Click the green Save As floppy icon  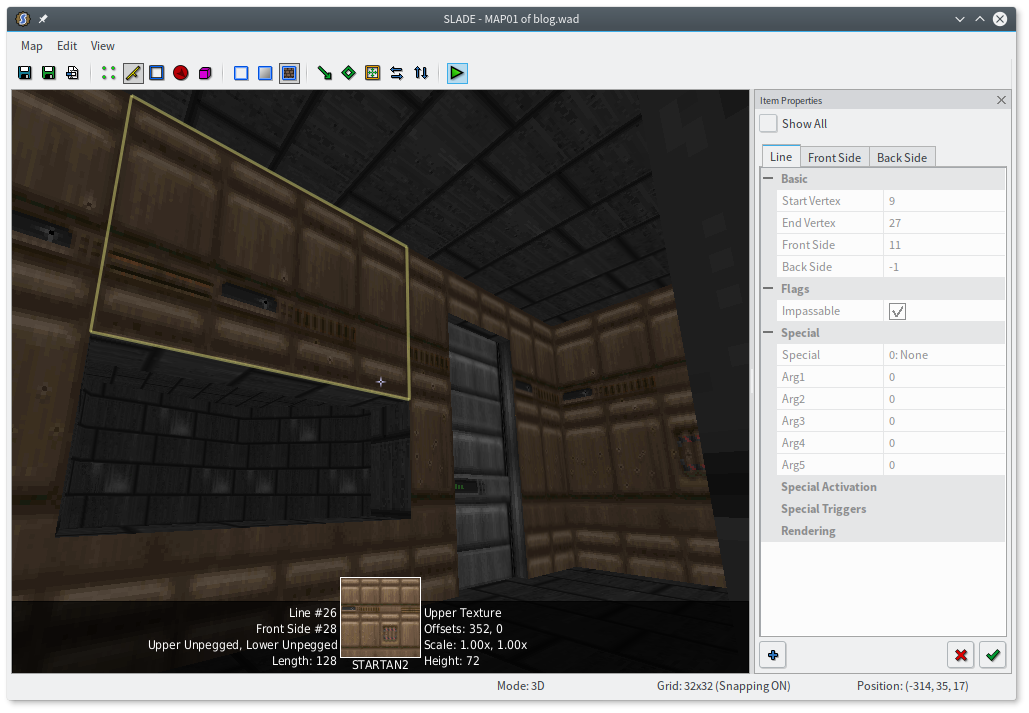click(x=49, y=73)
